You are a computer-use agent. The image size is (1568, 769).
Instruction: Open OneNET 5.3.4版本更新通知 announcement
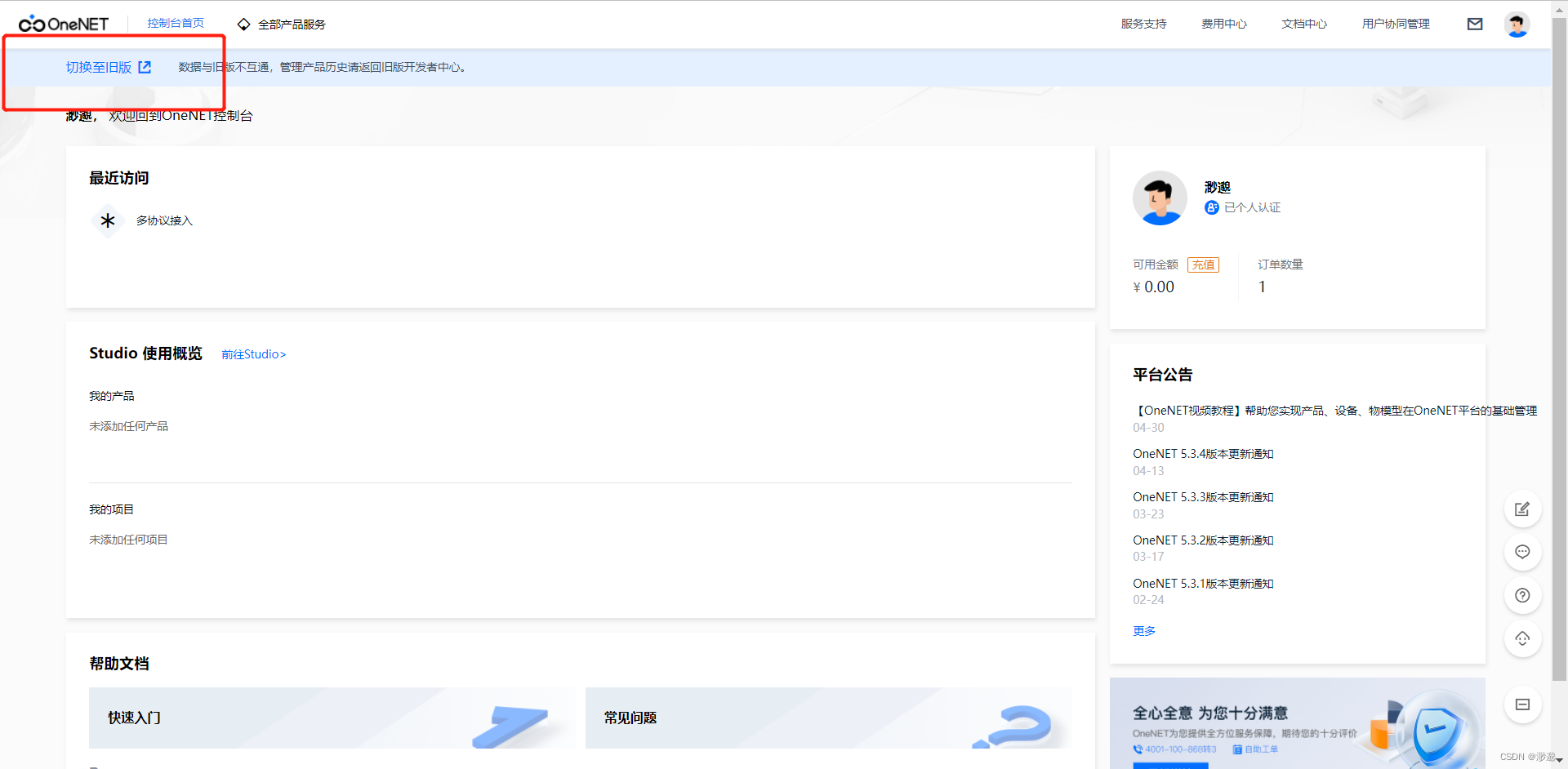click(x=1203, y=454)
